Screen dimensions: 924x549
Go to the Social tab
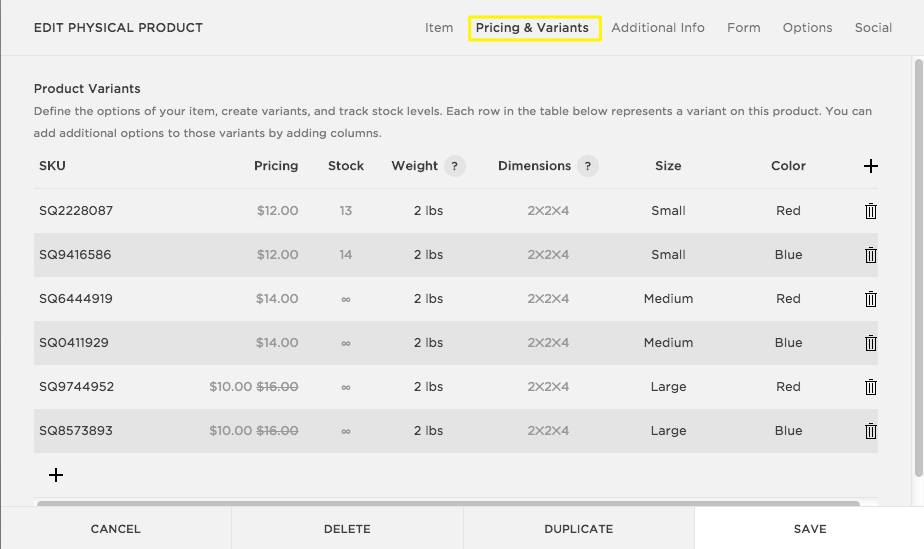tap(873, 28)
